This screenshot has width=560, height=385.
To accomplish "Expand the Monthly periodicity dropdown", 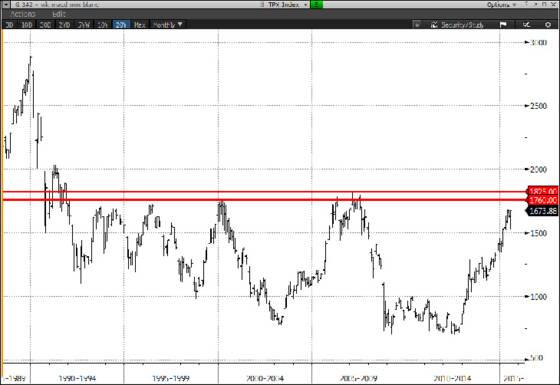I will pos(168,25).
